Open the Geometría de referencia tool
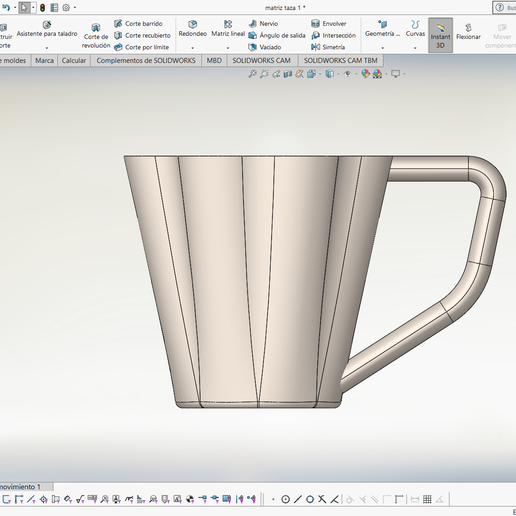This screenshot has width=516, height=516. coord(382,29)
